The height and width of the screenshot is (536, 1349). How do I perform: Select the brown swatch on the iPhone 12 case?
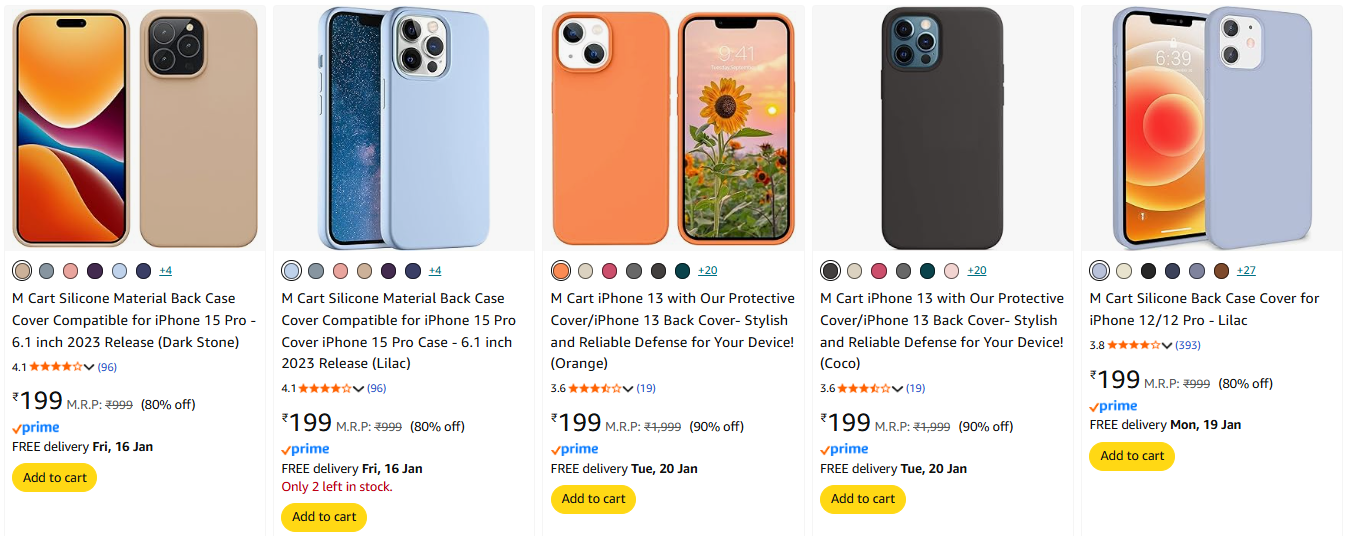[1221, 271]
